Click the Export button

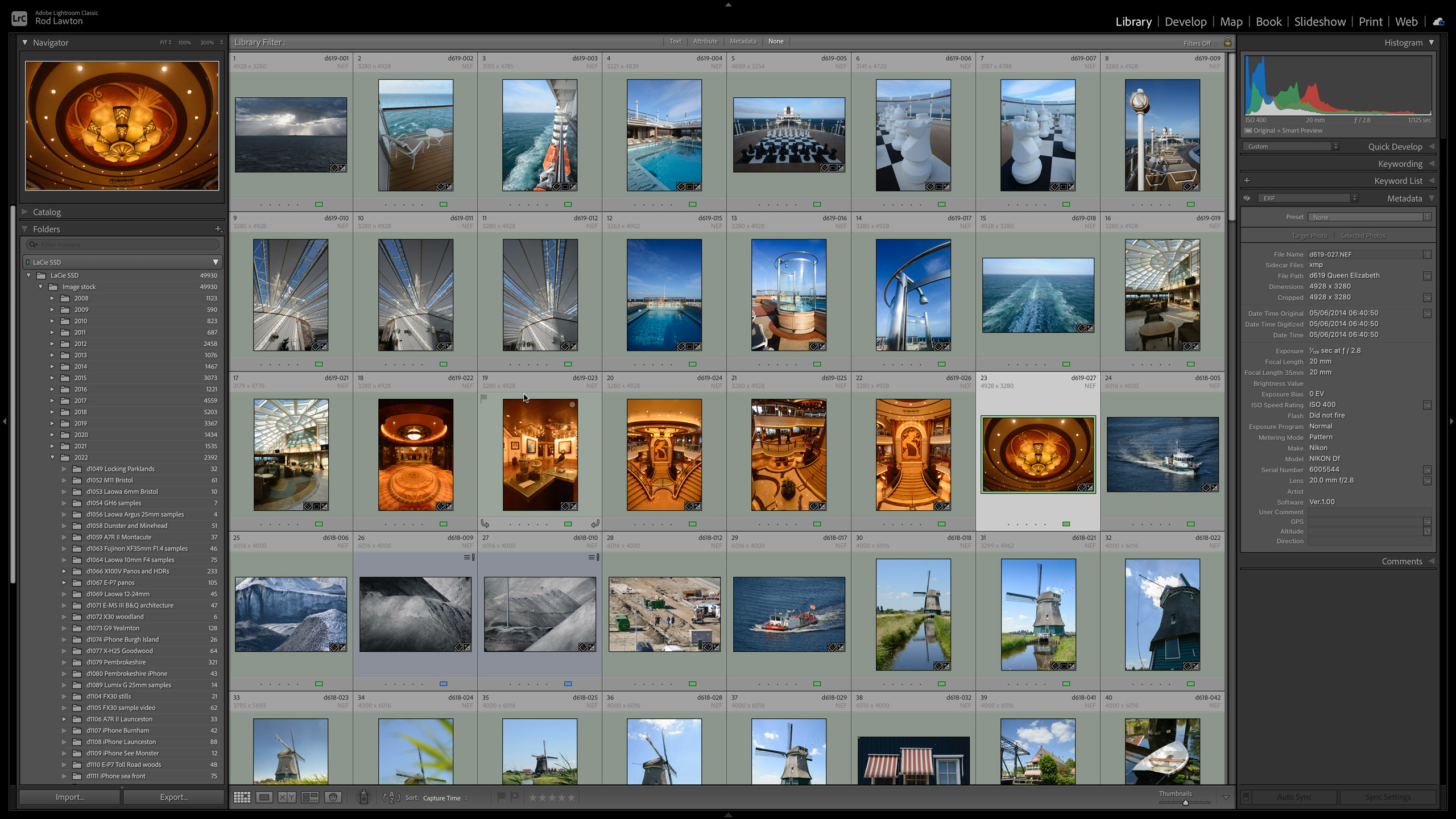174,797
